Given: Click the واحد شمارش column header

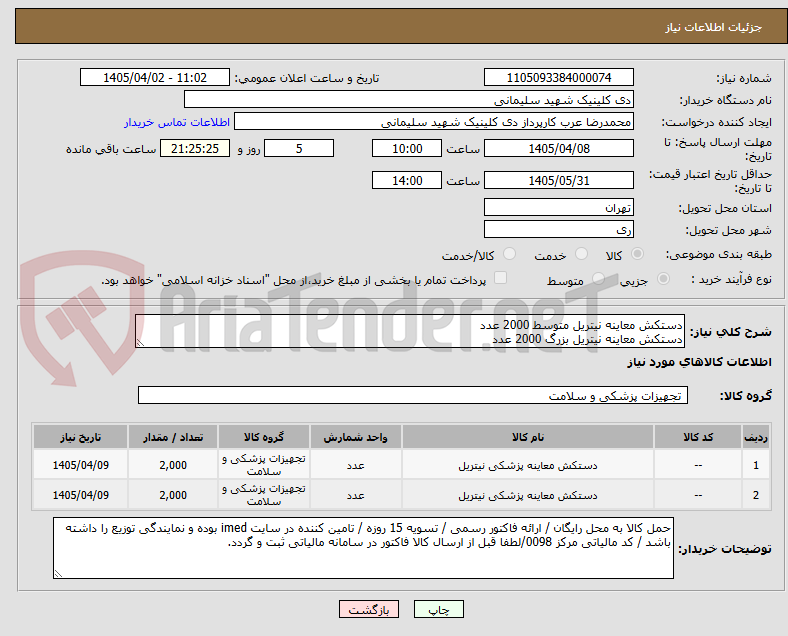Looking at the screenshot, I should [356, 437].
